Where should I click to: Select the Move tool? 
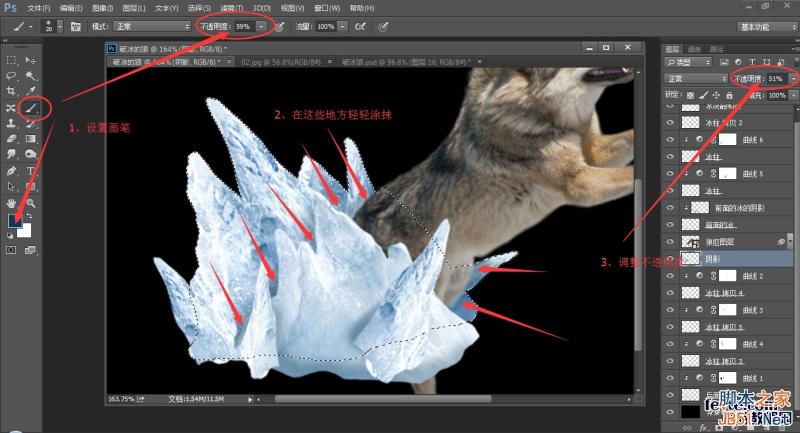click(31, 60)
